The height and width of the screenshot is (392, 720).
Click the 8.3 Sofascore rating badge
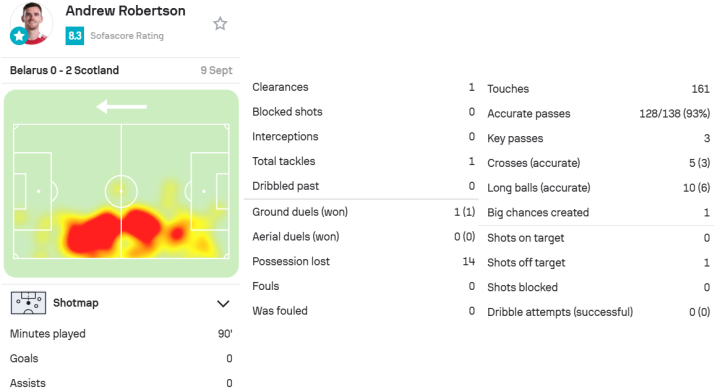click(x=74, y=36)
